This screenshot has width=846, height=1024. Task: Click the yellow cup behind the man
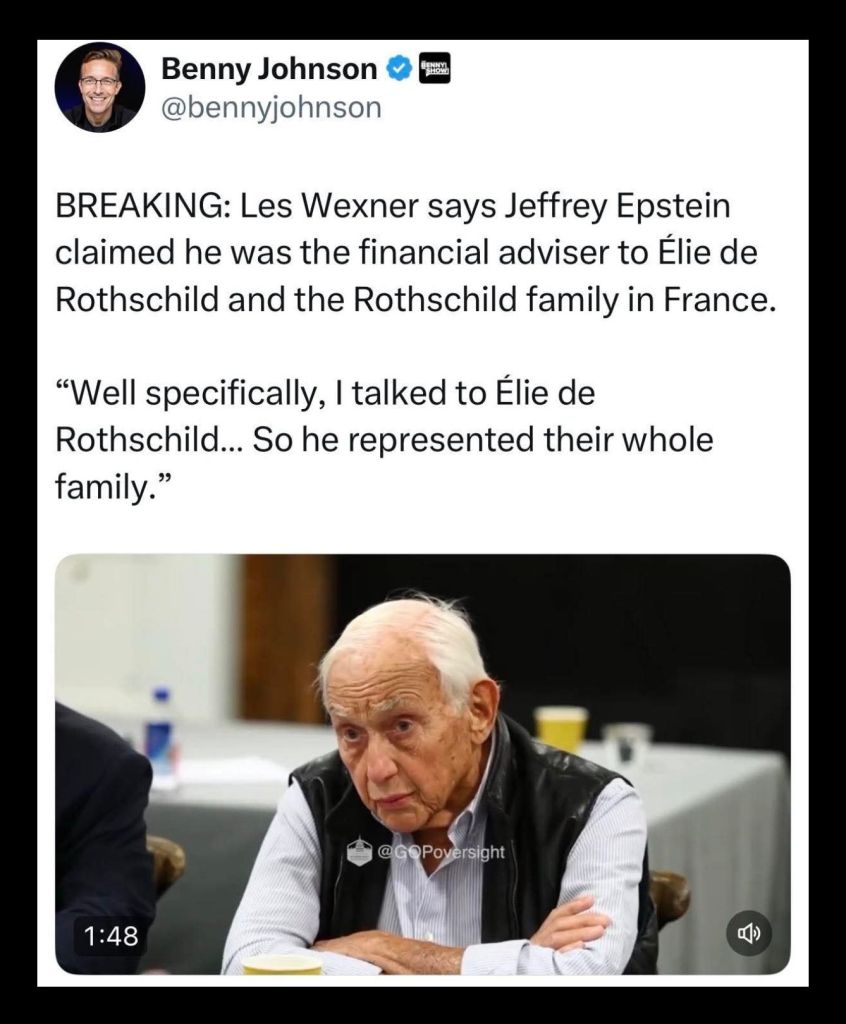pos(560,728)
